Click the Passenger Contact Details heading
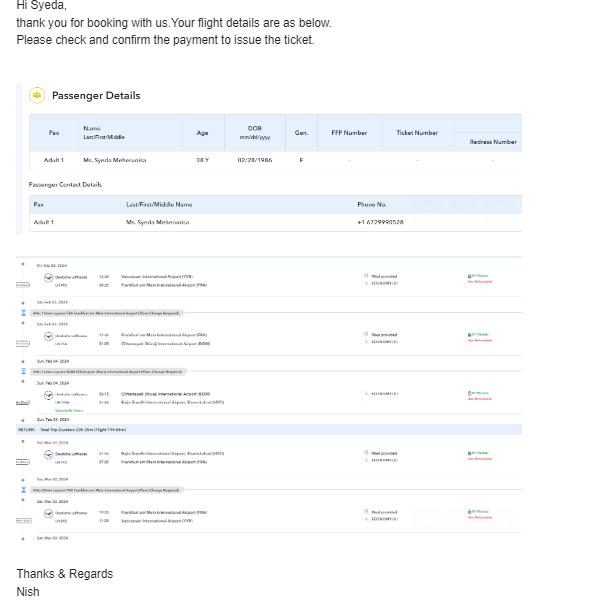 coord(65,185)
